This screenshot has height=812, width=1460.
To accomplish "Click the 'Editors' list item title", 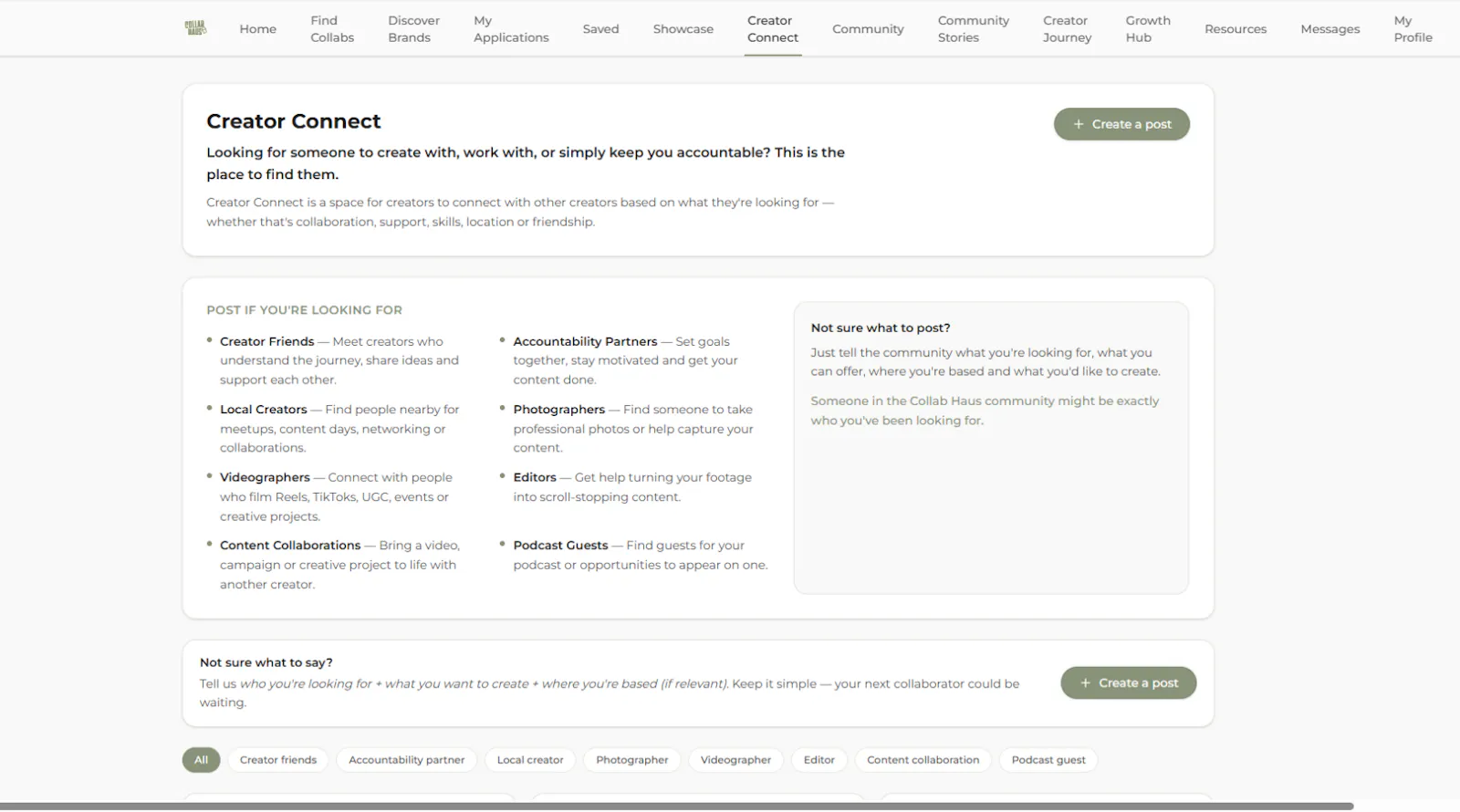I will pos(535,477).
